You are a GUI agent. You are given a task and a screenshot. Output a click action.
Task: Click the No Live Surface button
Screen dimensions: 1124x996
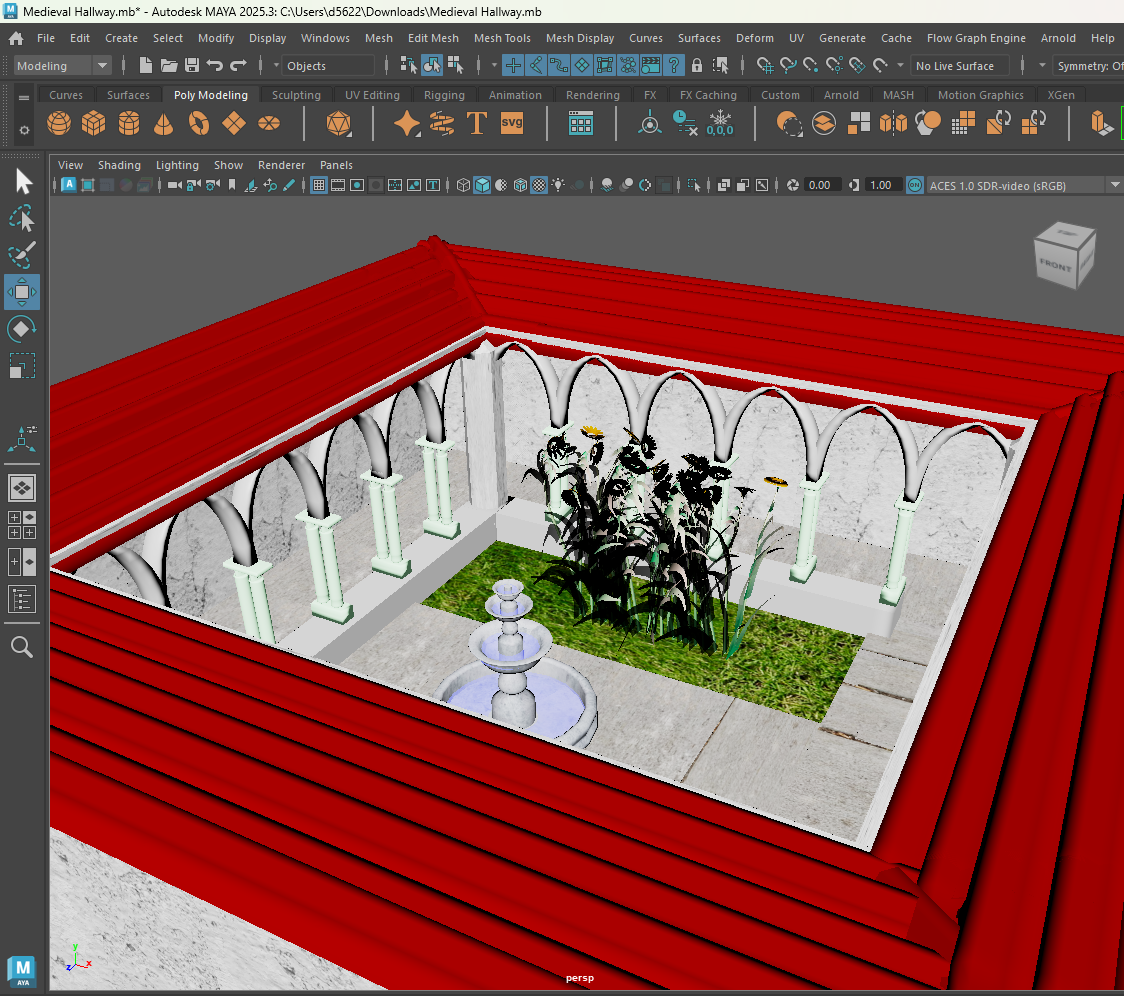pos(957,65)
